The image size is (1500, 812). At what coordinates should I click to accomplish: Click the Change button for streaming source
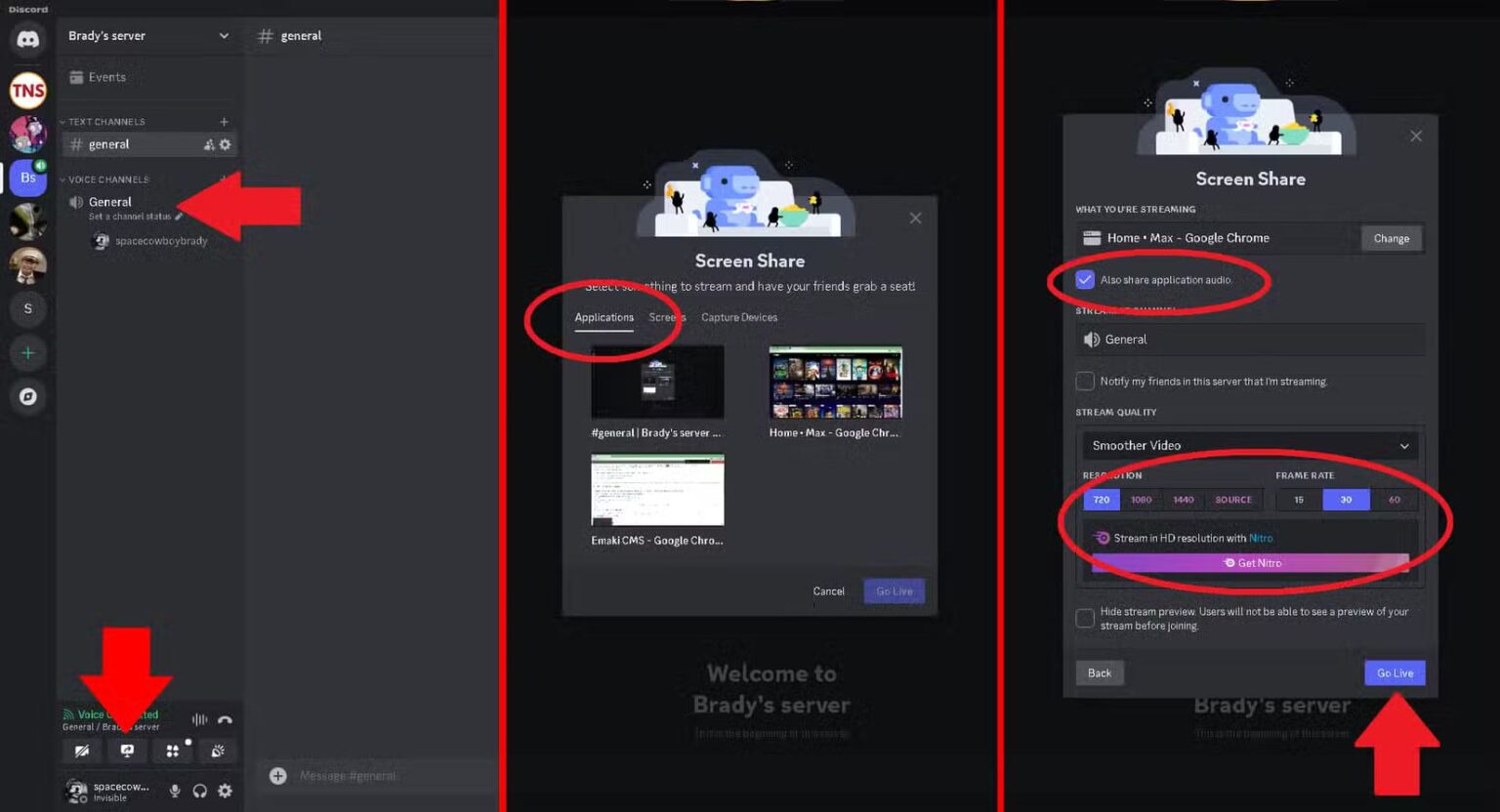pos(1392,238)
